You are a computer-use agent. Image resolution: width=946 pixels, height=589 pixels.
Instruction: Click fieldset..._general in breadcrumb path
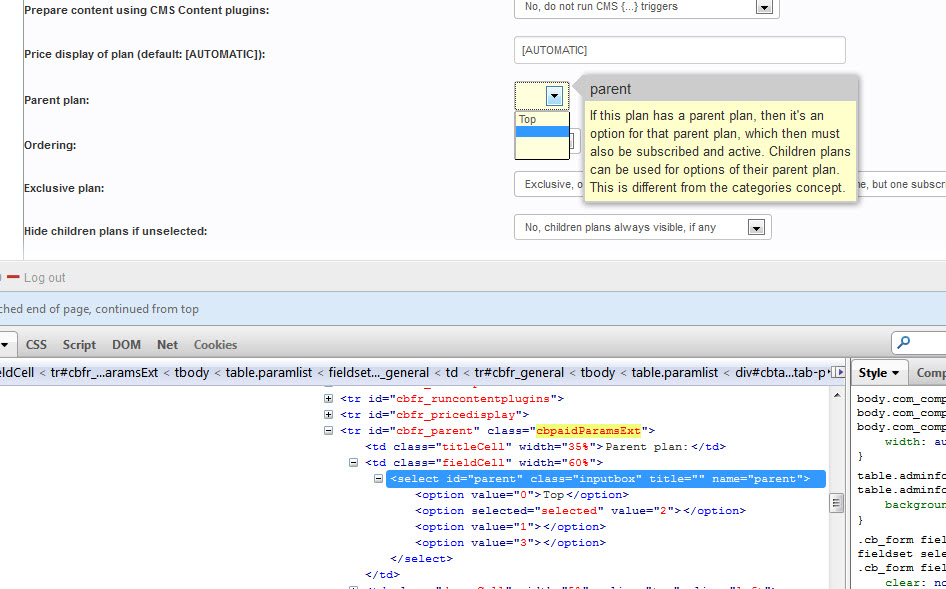[379, 372]
